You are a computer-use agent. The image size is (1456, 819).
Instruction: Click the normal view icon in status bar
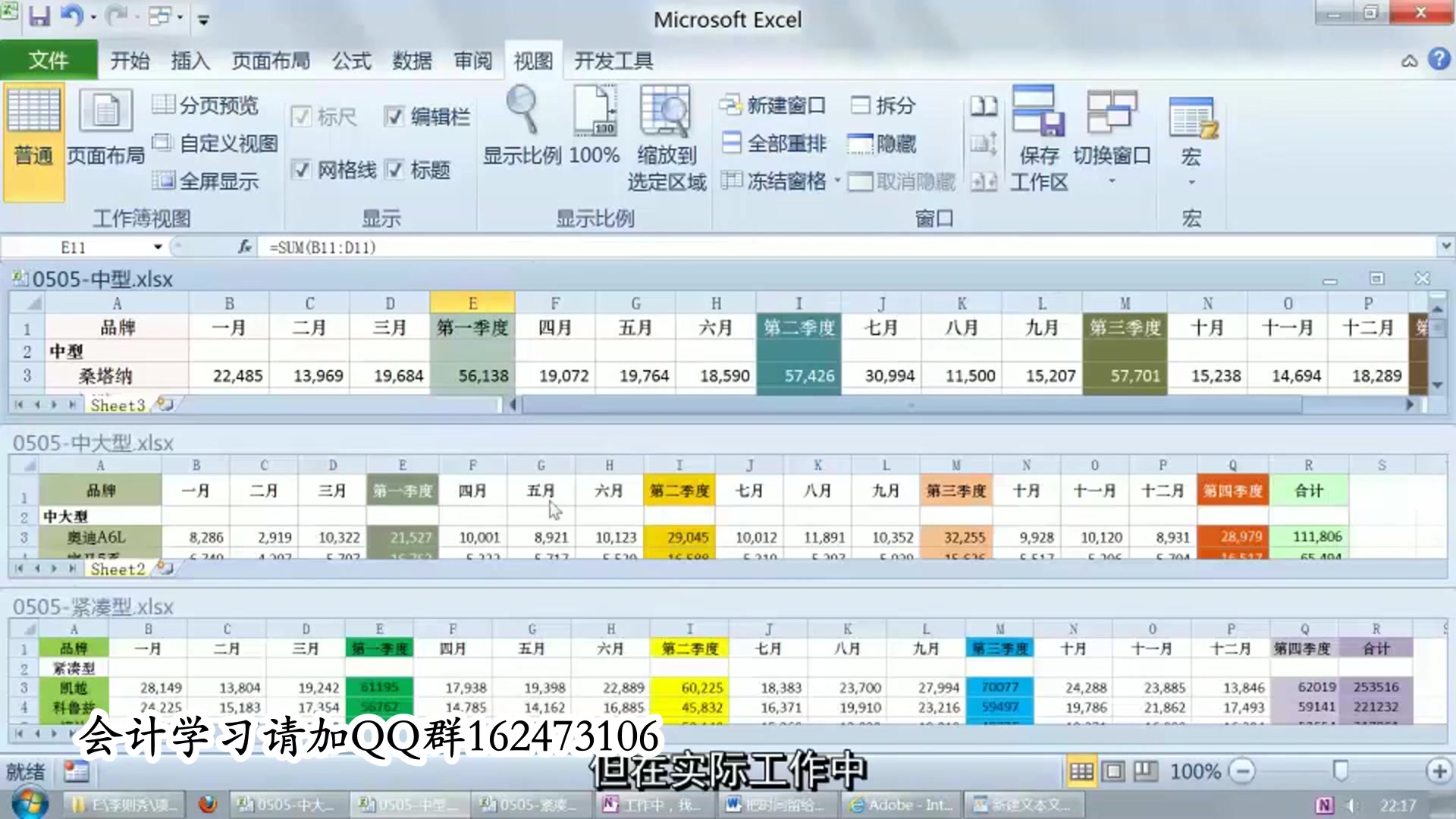(x=1081, y=772)
